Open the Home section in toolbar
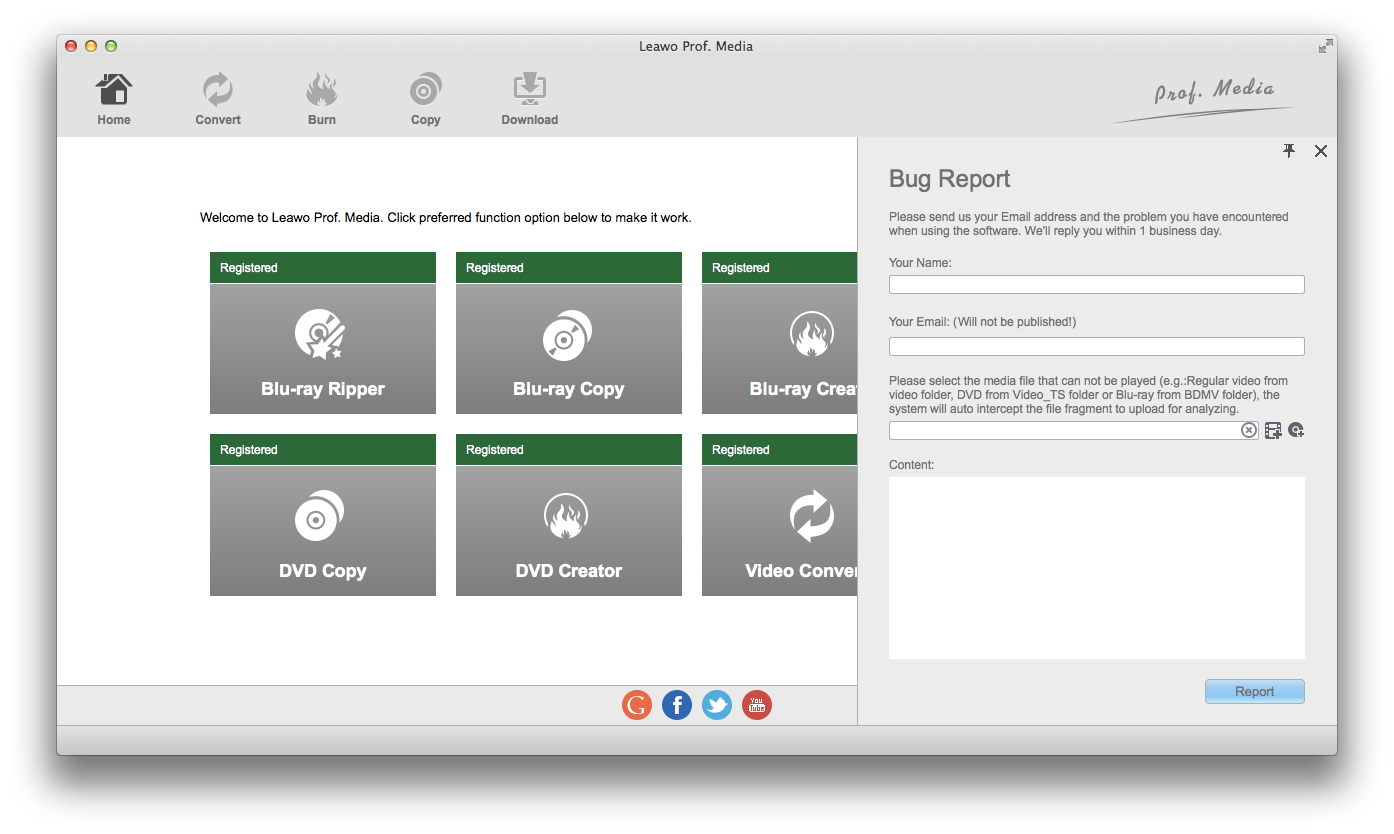The image size is (1394, 834). 114,100
